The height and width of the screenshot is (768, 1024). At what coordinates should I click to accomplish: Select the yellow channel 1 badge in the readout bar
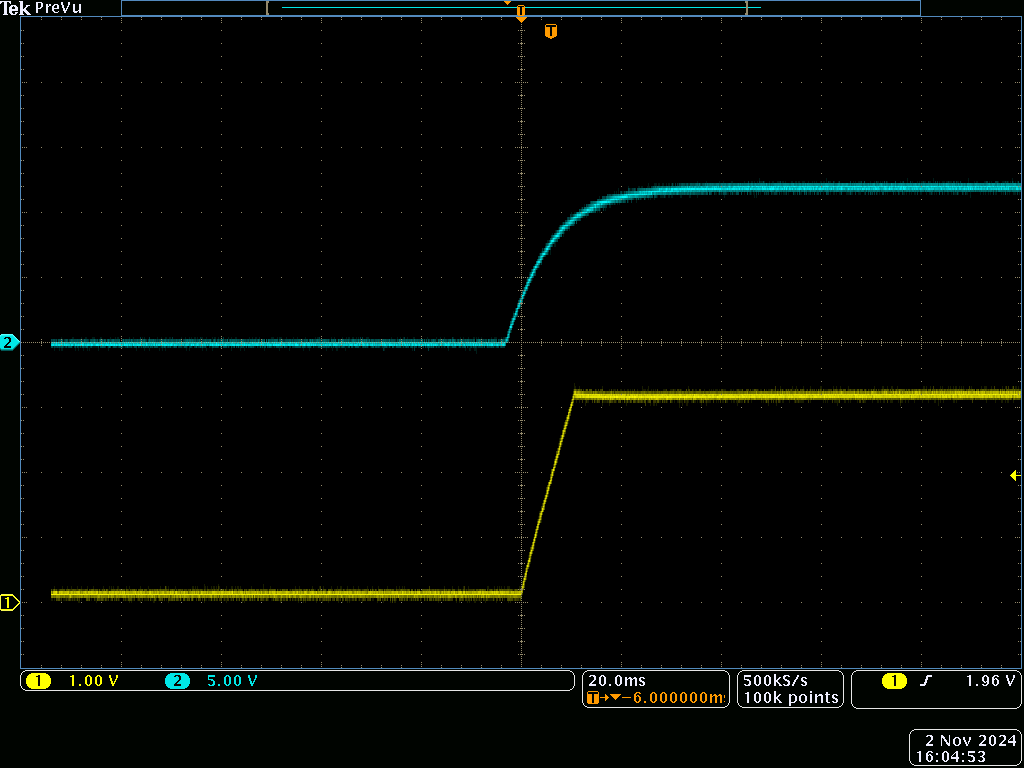coord(38,681)
